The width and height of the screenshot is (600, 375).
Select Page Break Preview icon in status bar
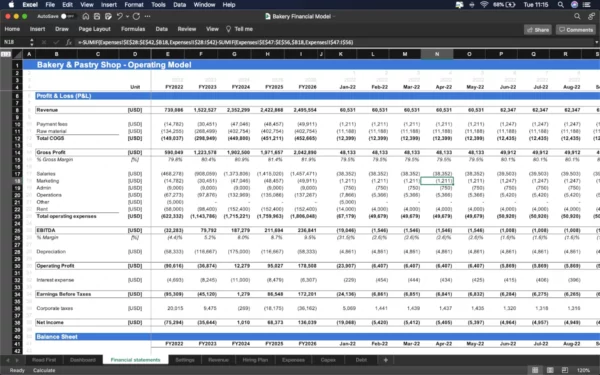click(565, 370)
